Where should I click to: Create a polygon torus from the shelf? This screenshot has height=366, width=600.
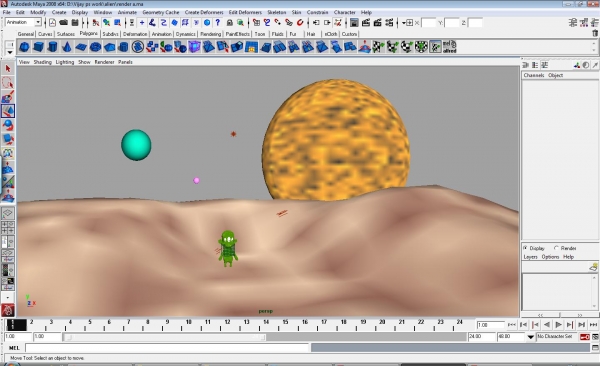coord(95,47)
